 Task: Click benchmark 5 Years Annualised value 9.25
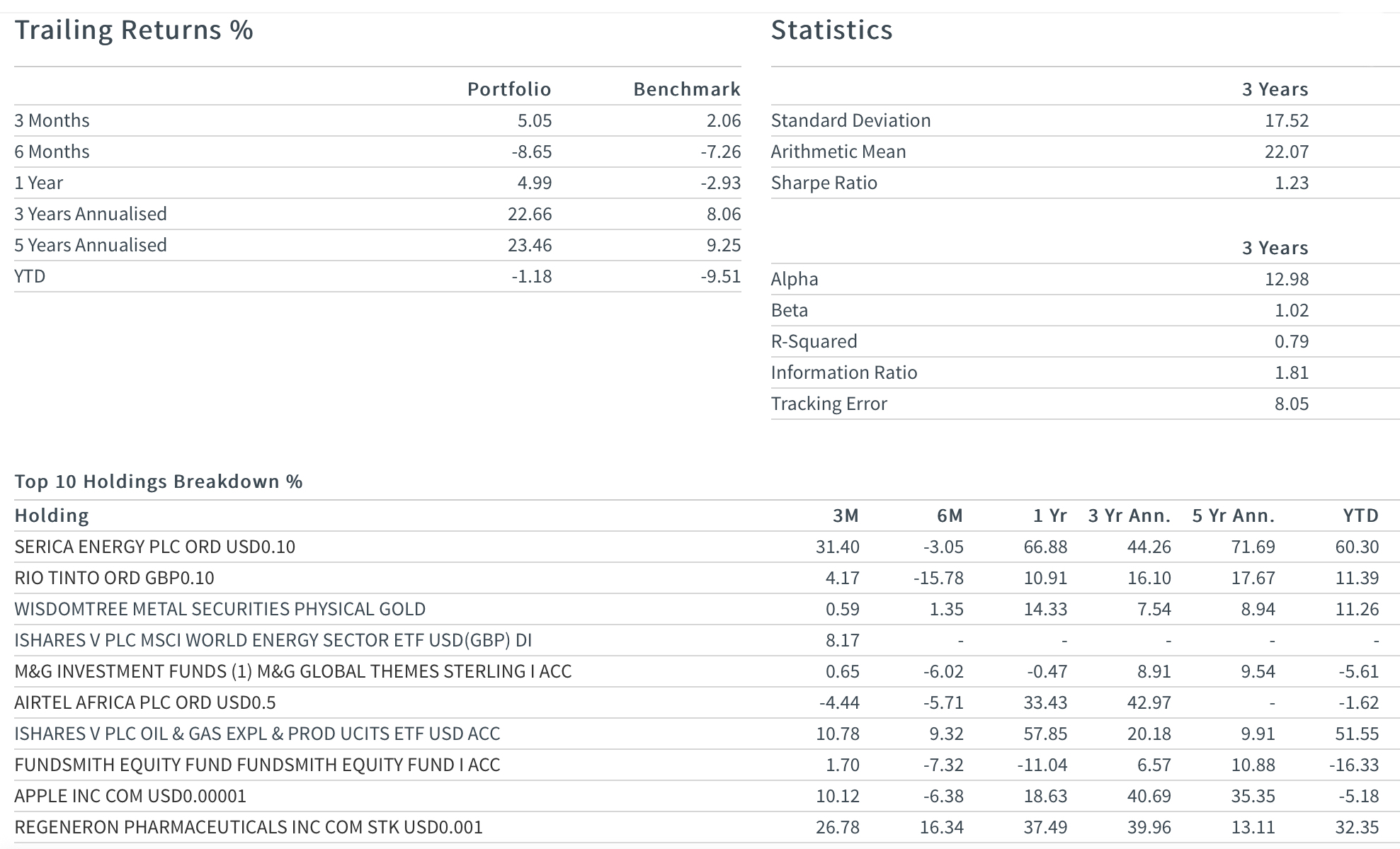(724, 245)
